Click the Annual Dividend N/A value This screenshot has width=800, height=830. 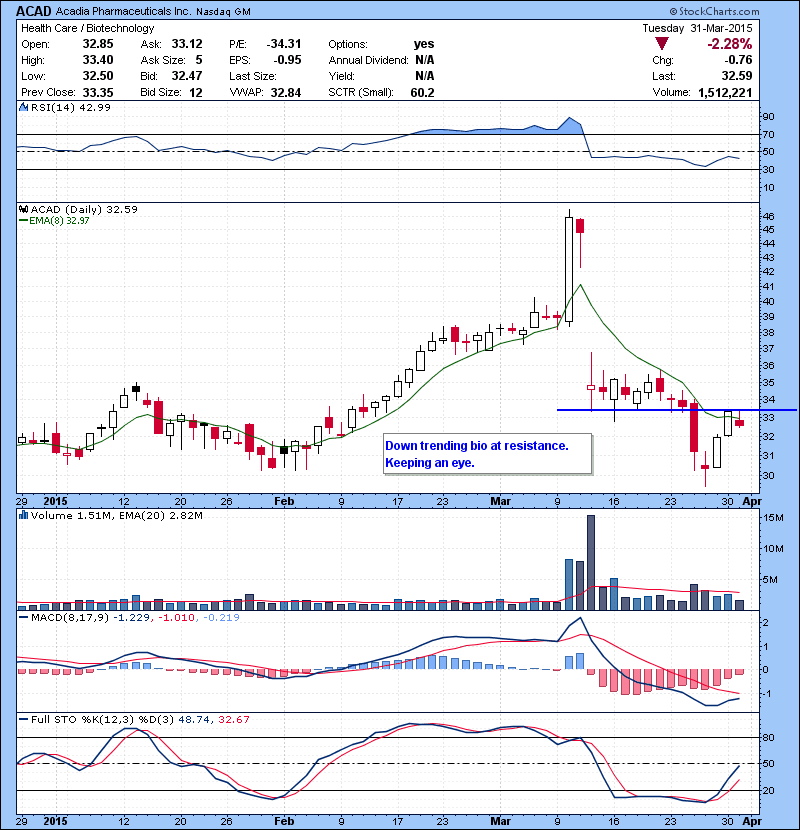425,60
